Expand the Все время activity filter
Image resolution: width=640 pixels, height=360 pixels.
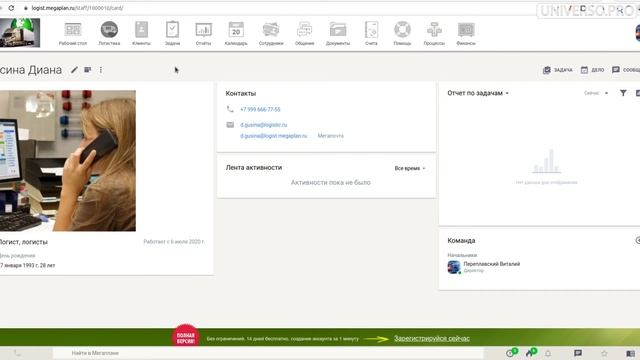coord(410,168)
